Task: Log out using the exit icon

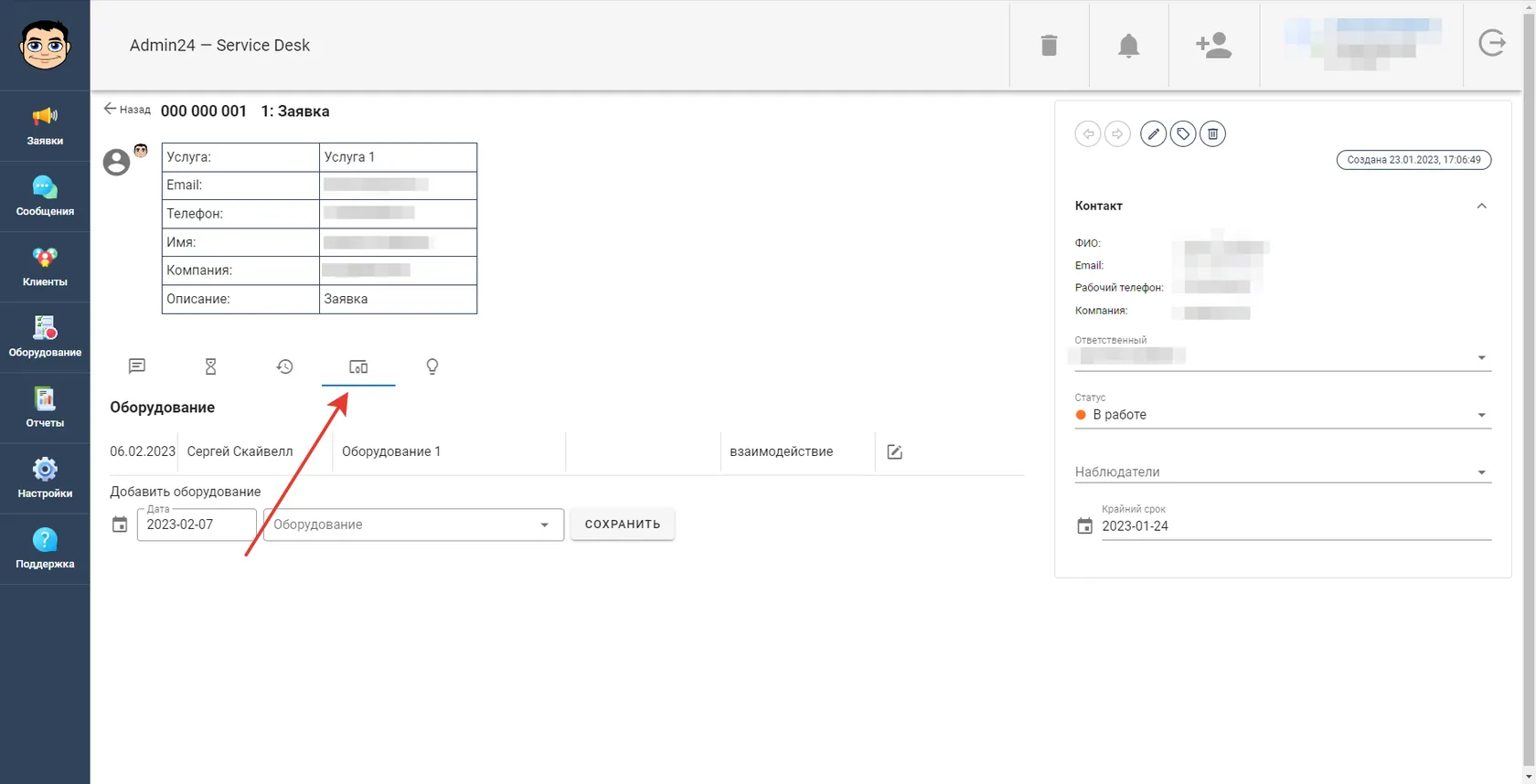Action: coord(1492,43)
